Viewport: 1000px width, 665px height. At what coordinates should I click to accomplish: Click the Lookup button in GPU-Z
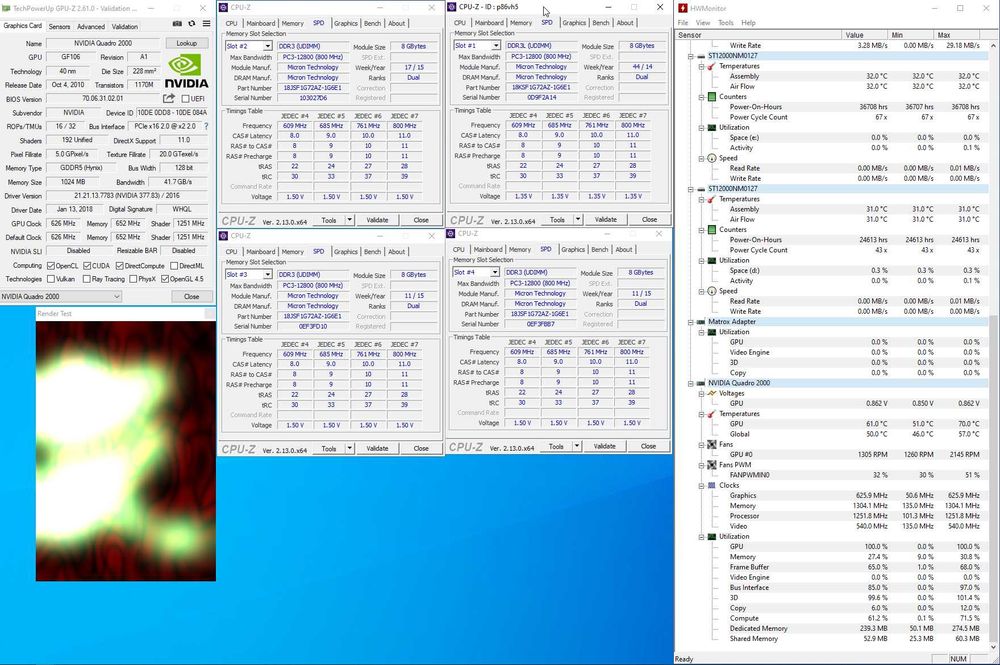pos(186,43)
